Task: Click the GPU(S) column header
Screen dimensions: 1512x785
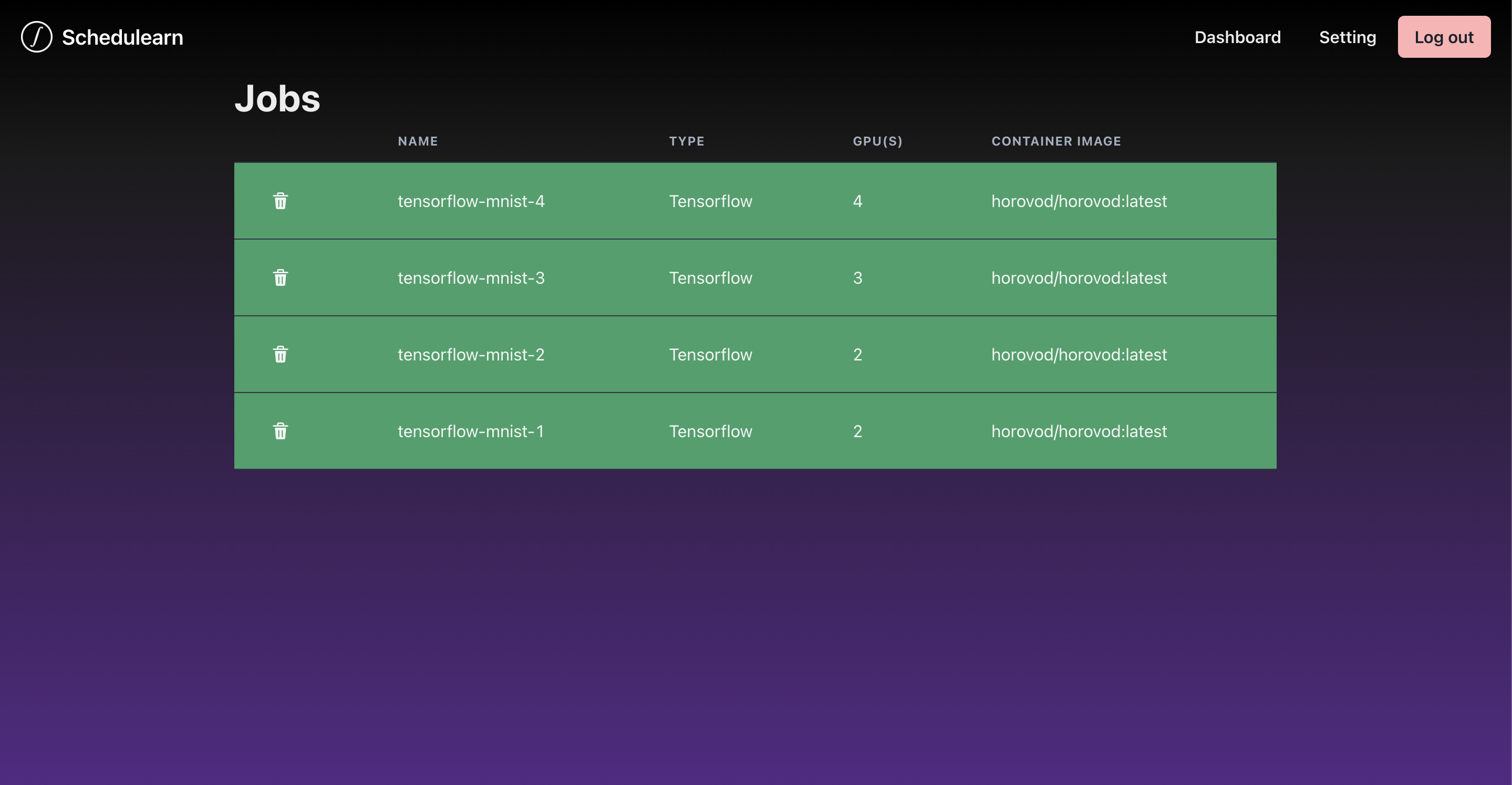Action: [877, 141]
